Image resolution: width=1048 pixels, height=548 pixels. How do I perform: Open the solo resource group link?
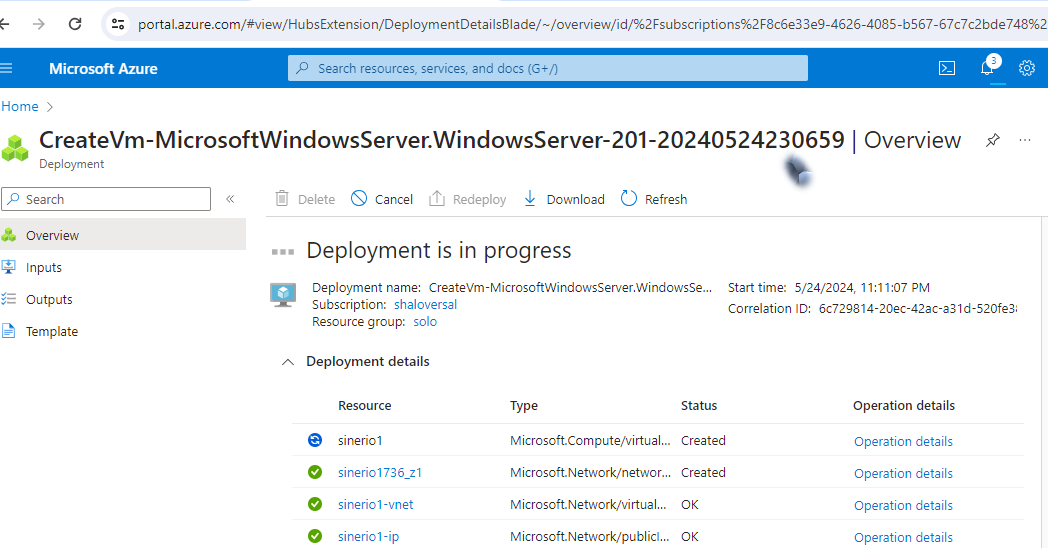[x=425, y=322]
